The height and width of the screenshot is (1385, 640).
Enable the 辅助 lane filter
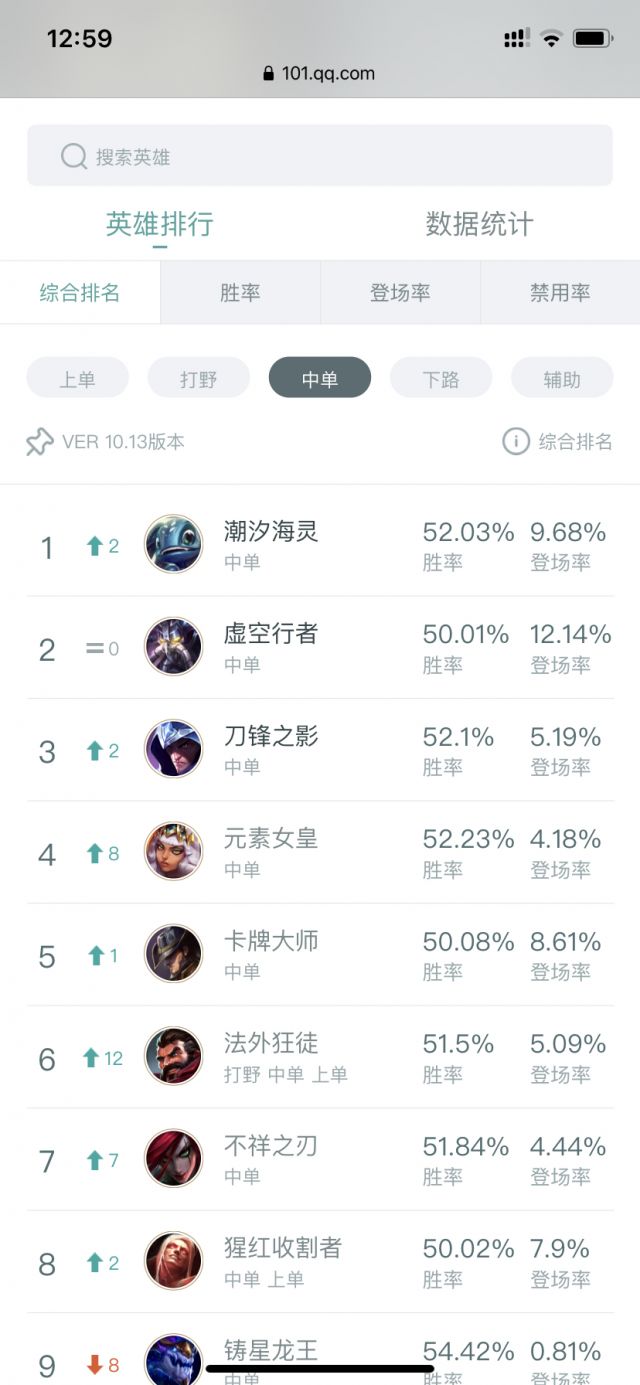pos(561,377)
